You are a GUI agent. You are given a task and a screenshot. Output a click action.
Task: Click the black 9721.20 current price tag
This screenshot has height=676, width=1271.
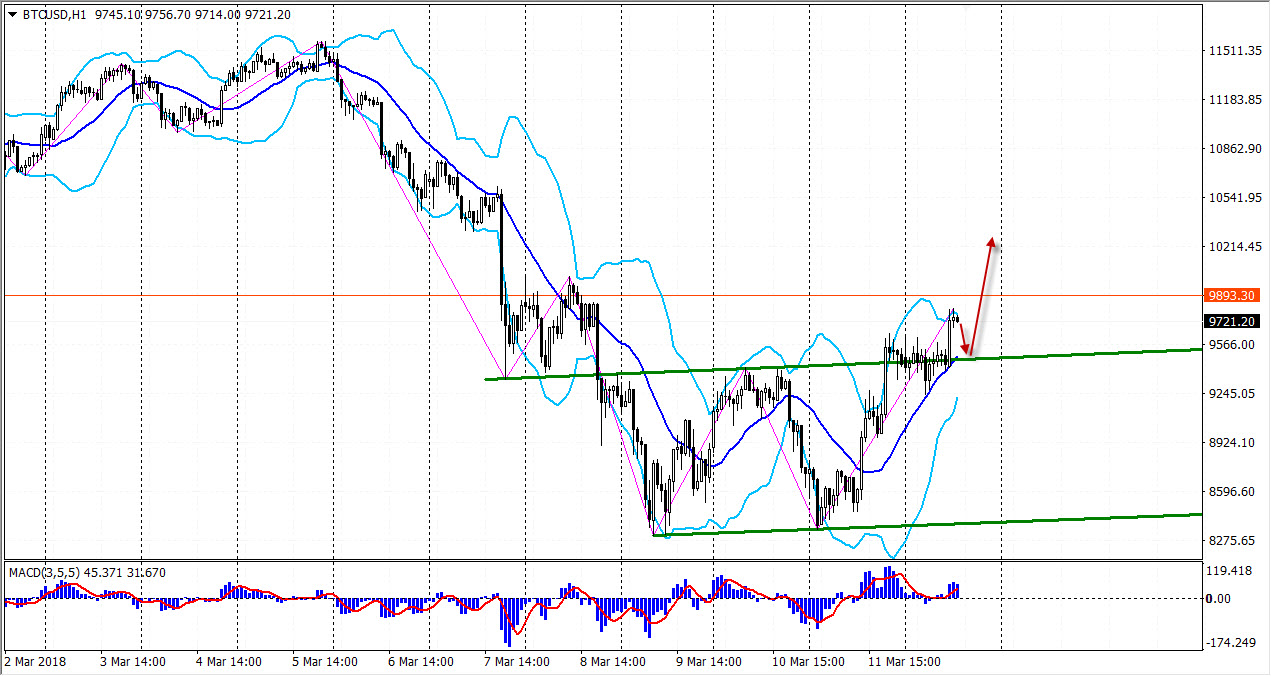pos(1232,321)
